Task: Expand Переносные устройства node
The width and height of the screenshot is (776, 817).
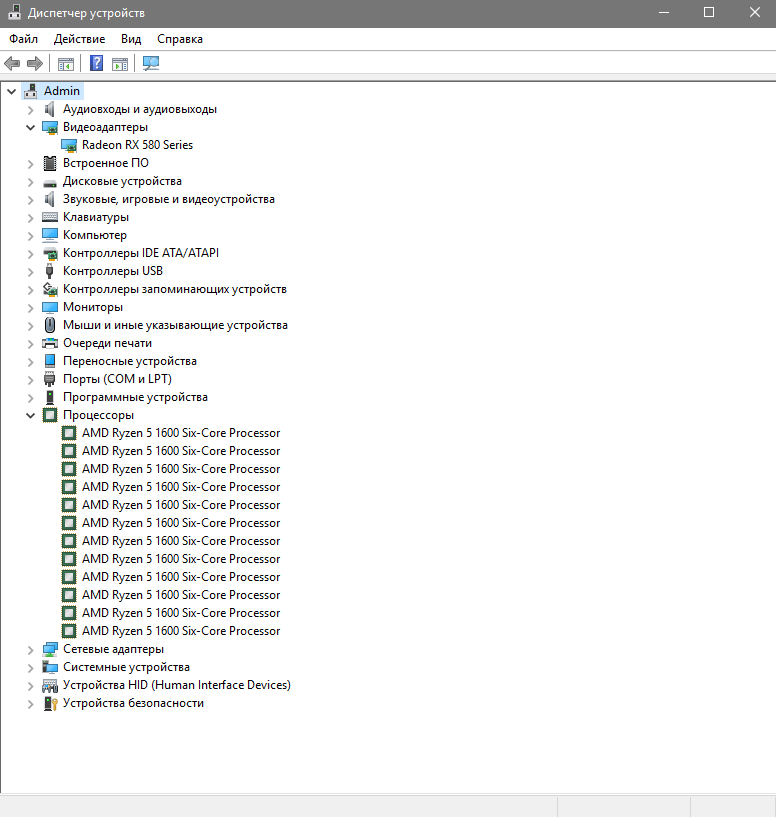Action: coord(30,362)
